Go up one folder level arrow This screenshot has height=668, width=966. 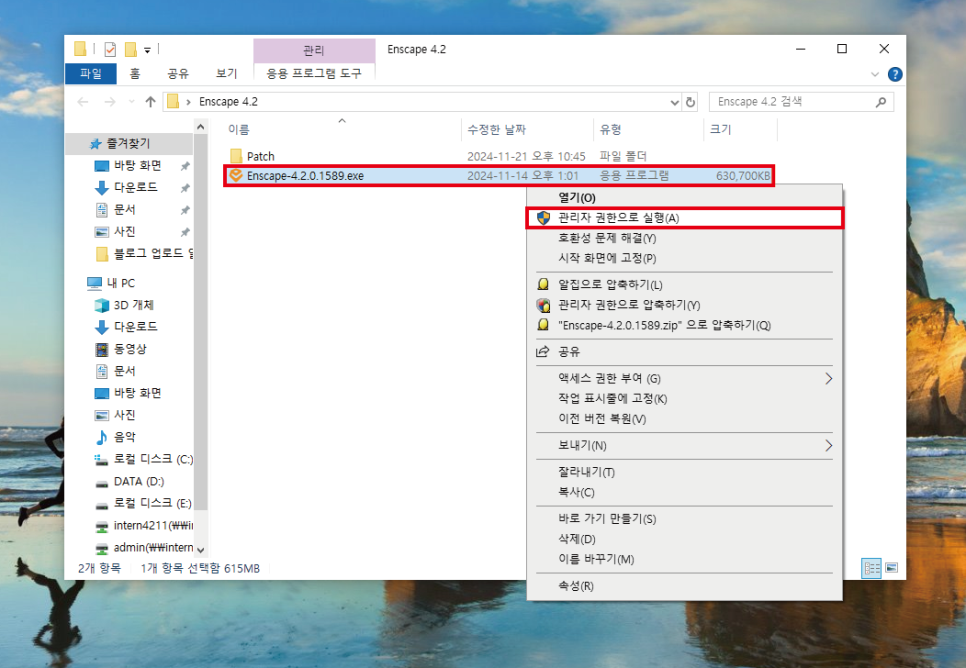coord(150,102)
